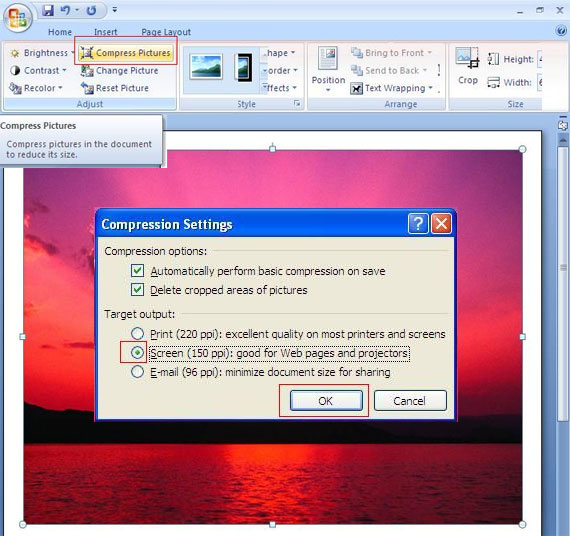Save the document from the quick access toolbar
This screenshot has width=570, height=536.
[48, 10]
